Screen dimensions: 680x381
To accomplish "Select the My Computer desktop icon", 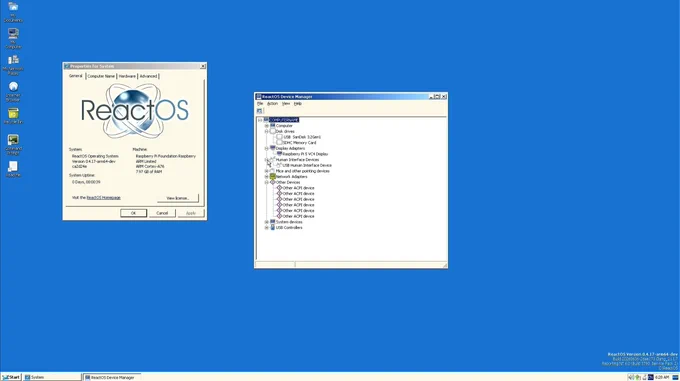I will point(13,38).
